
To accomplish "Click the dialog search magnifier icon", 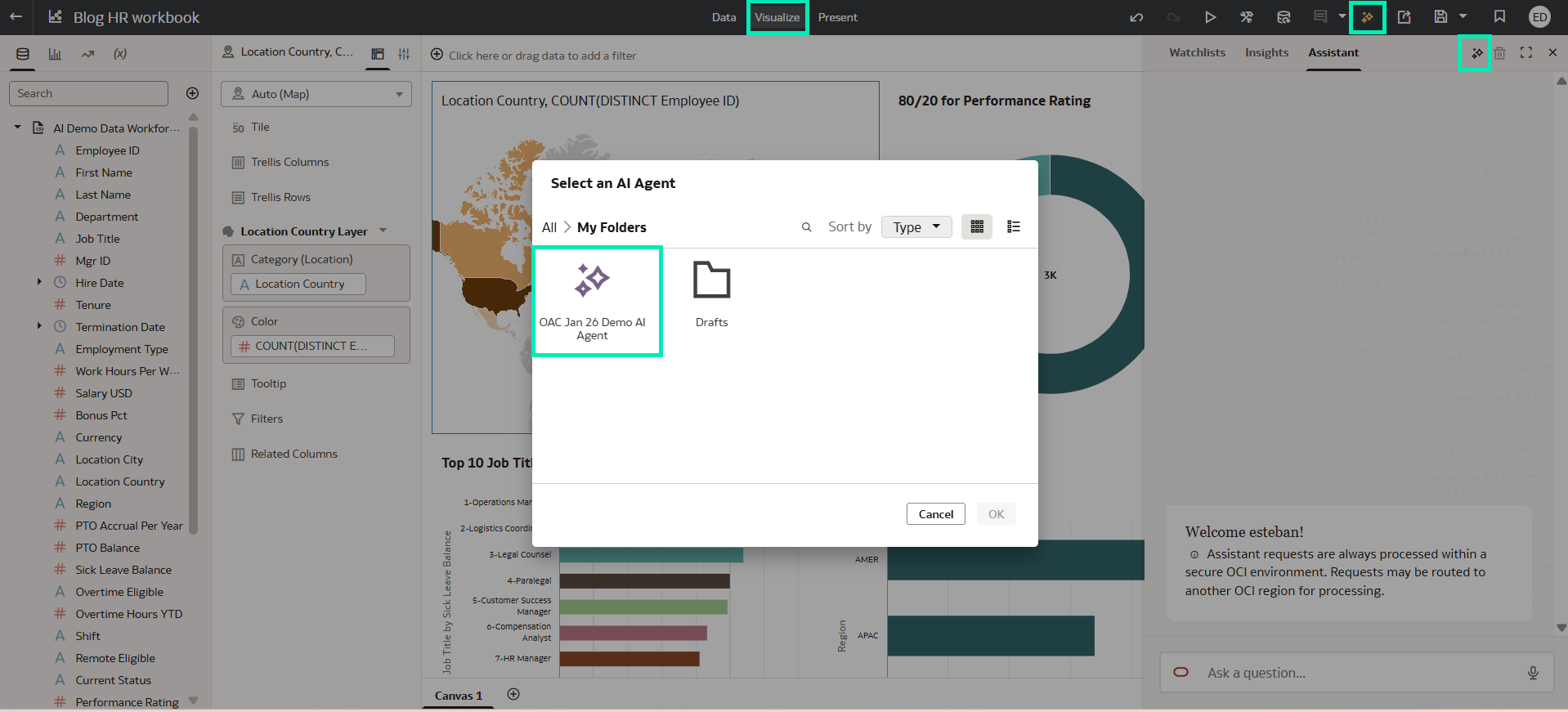I will point(806,227).
